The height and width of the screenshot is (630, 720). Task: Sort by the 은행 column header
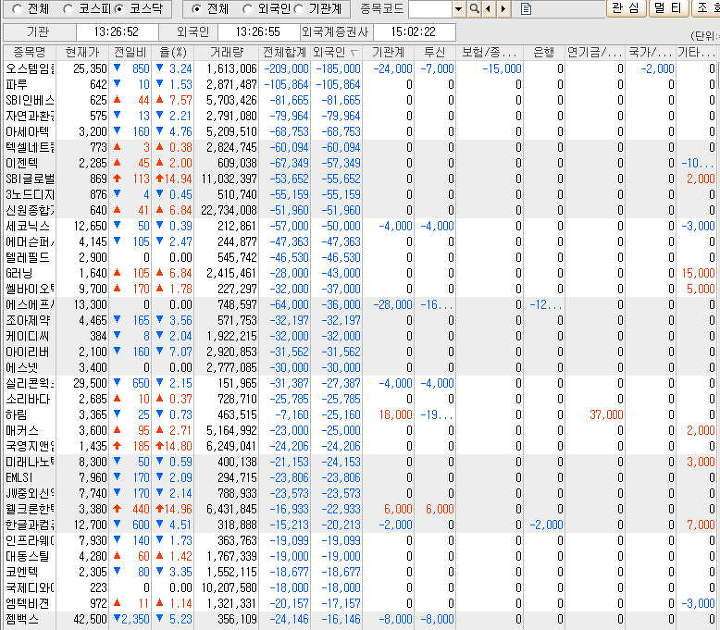click(x=544, y=52)
